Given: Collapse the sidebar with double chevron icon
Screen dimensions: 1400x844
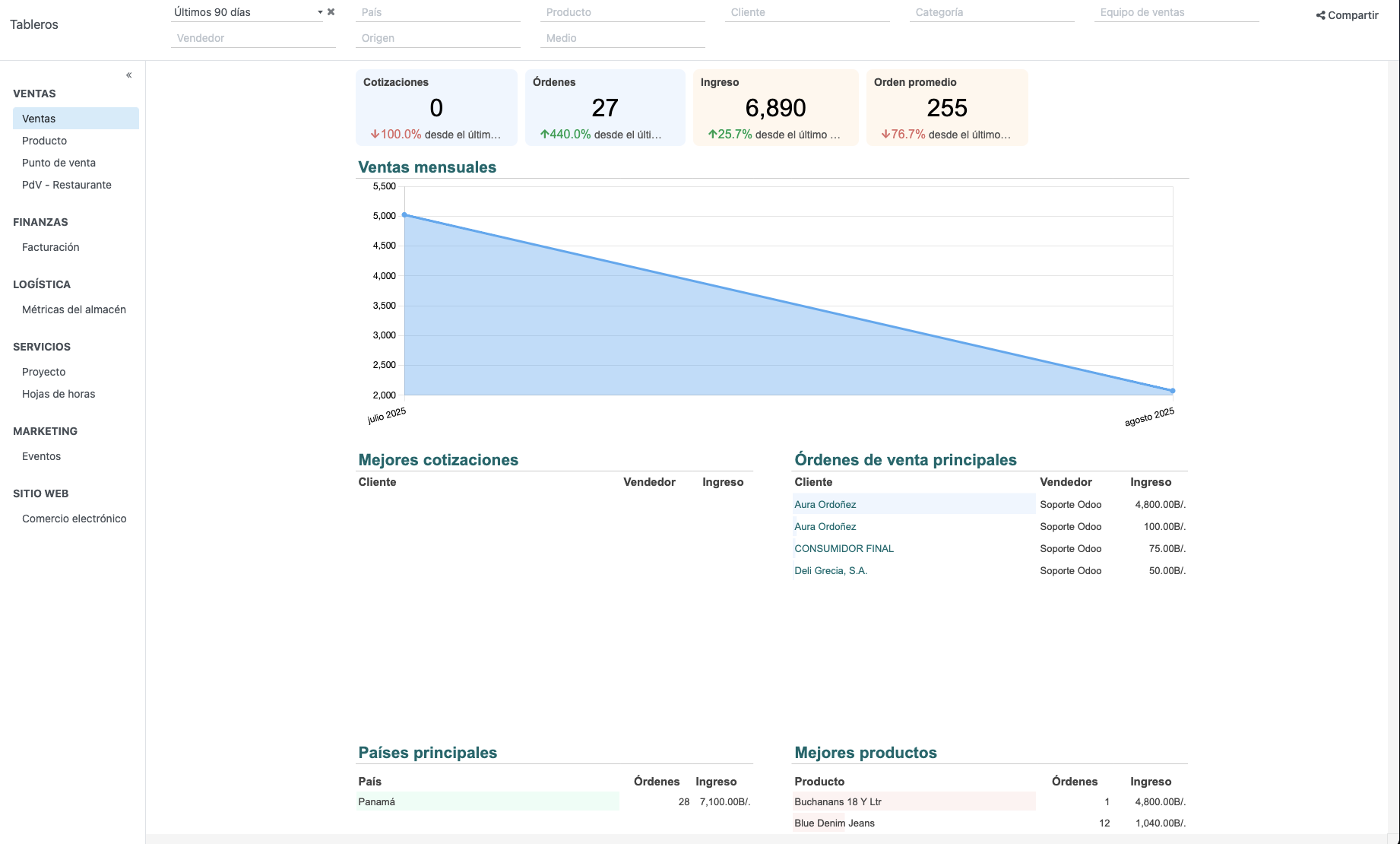Looking at the screenshot, I should click(x=129, y=75).
